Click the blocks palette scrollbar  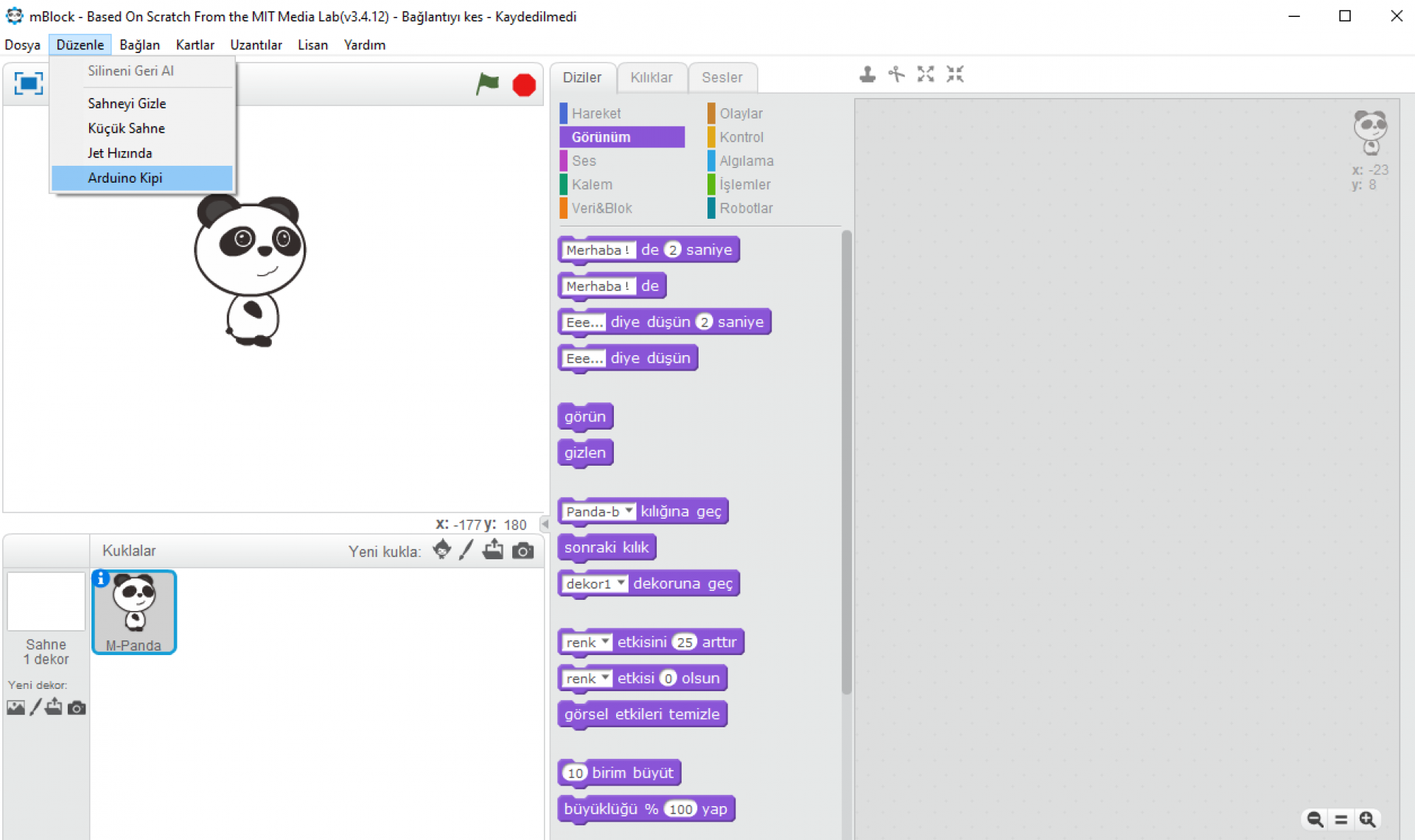[x=846, y=462]
